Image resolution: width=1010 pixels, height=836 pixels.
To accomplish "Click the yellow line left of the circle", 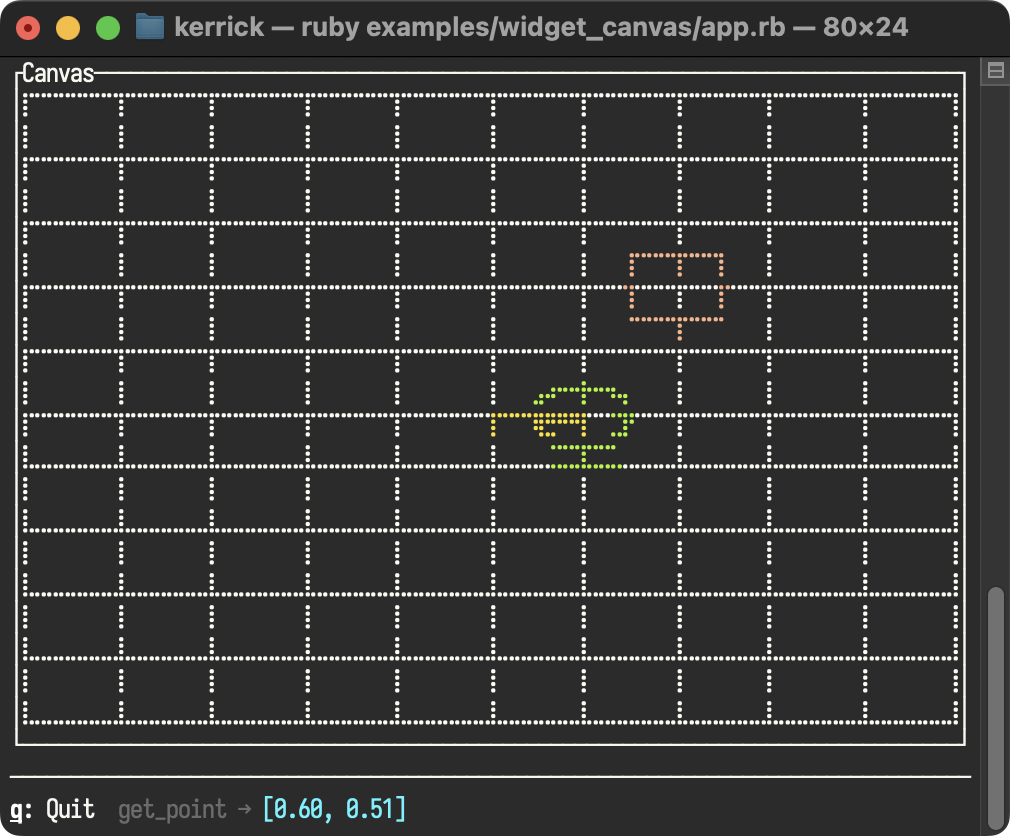I will 513,424.
